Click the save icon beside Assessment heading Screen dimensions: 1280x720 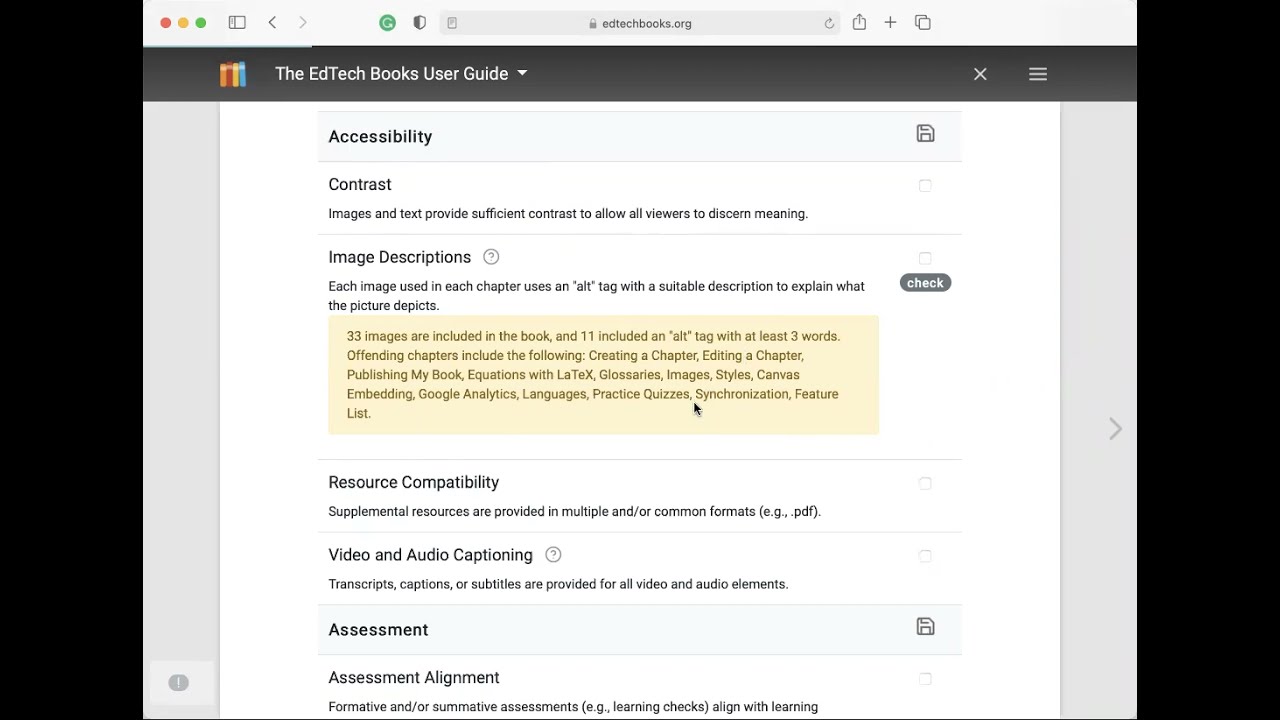click(x=925, y=627)
